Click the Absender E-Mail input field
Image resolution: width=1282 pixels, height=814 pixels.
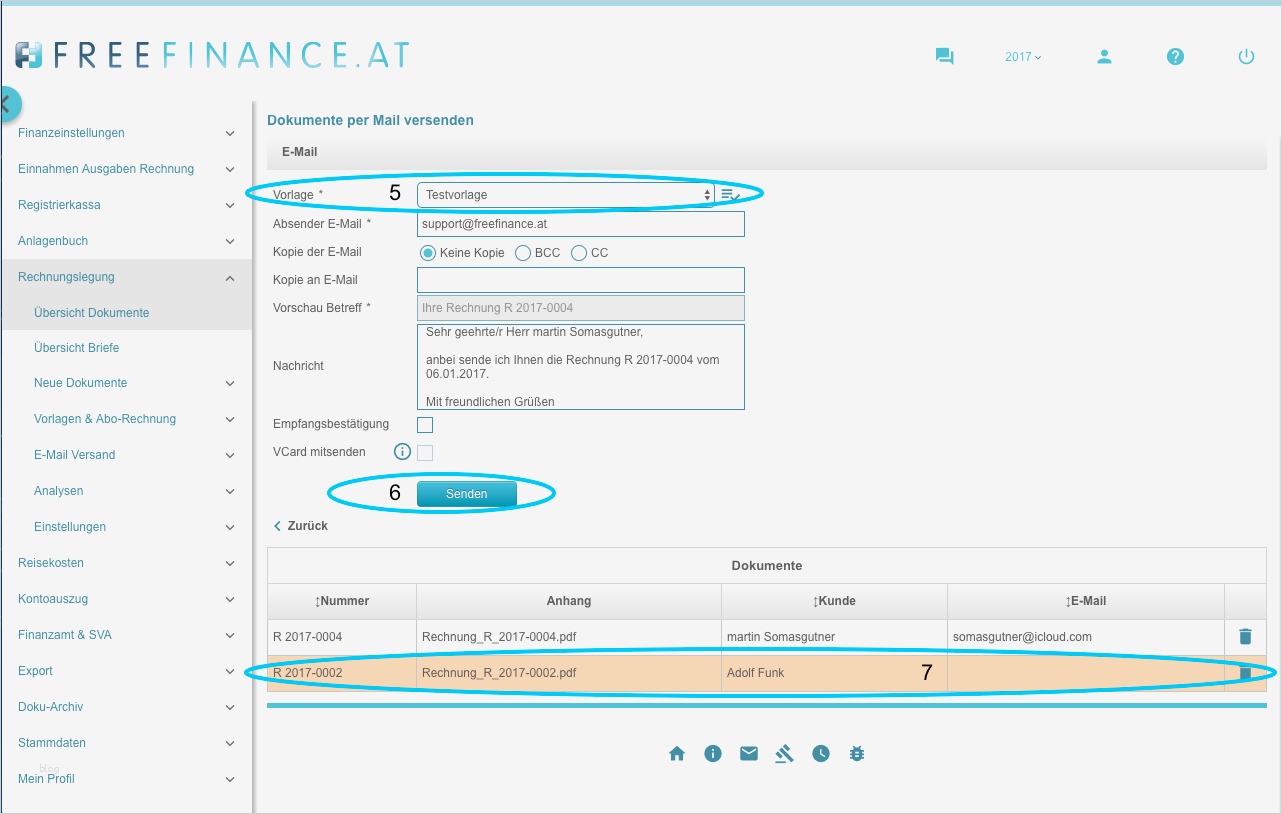[x=580, y=224]
